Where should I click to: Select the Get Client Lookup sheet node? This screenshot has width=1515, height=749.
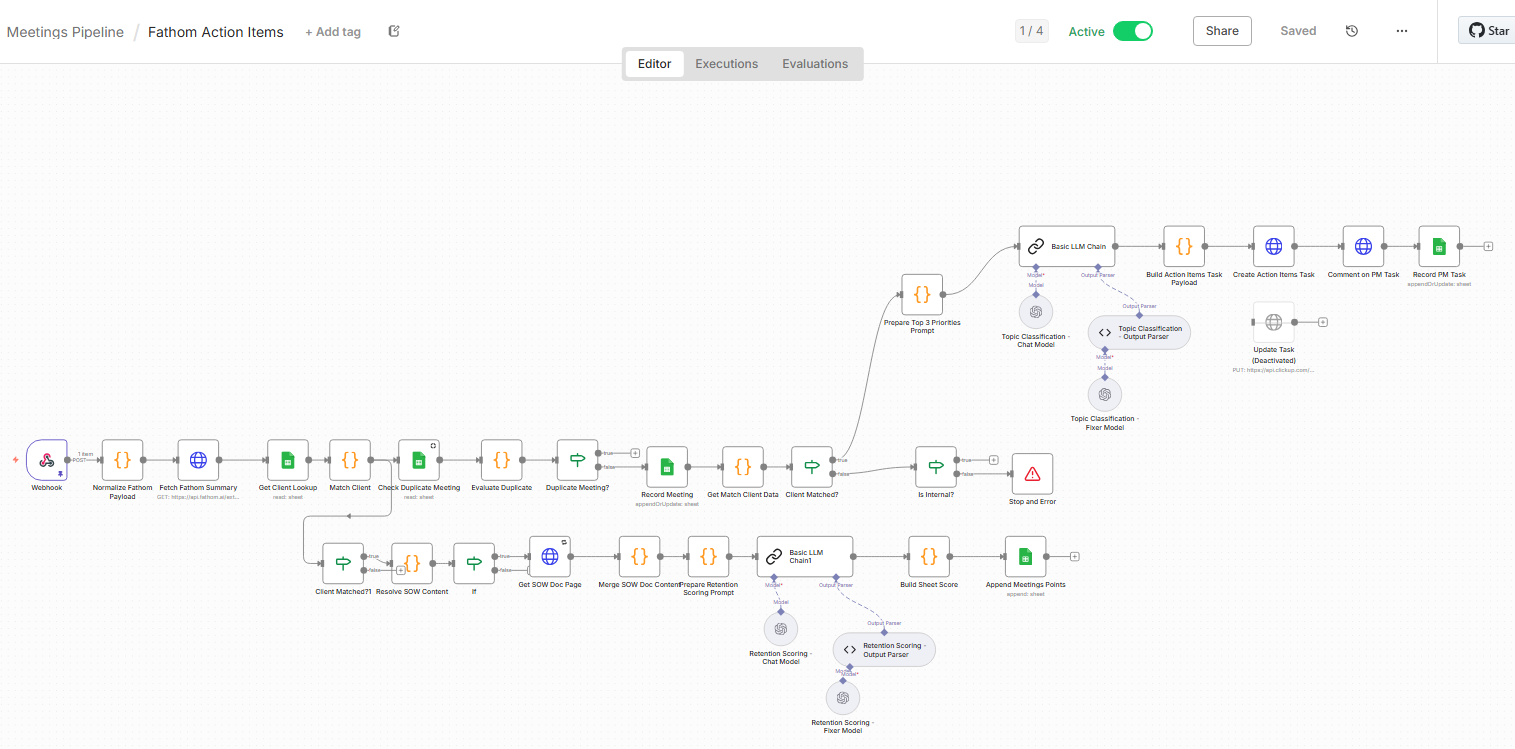[x=288, y=460]
